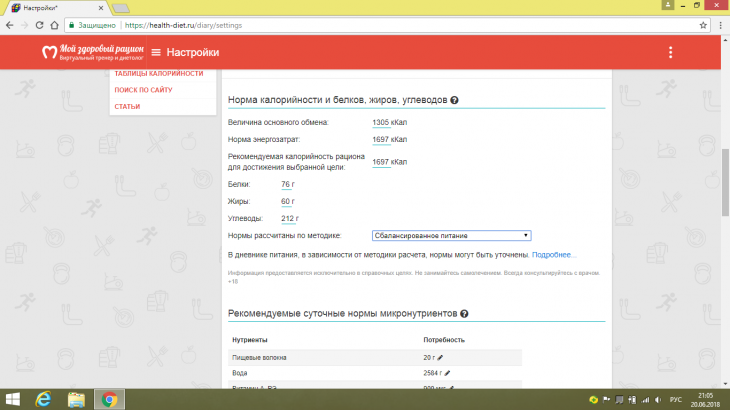
Task: Click help icon beside micronutrients heading
Action: click(464, 314)
